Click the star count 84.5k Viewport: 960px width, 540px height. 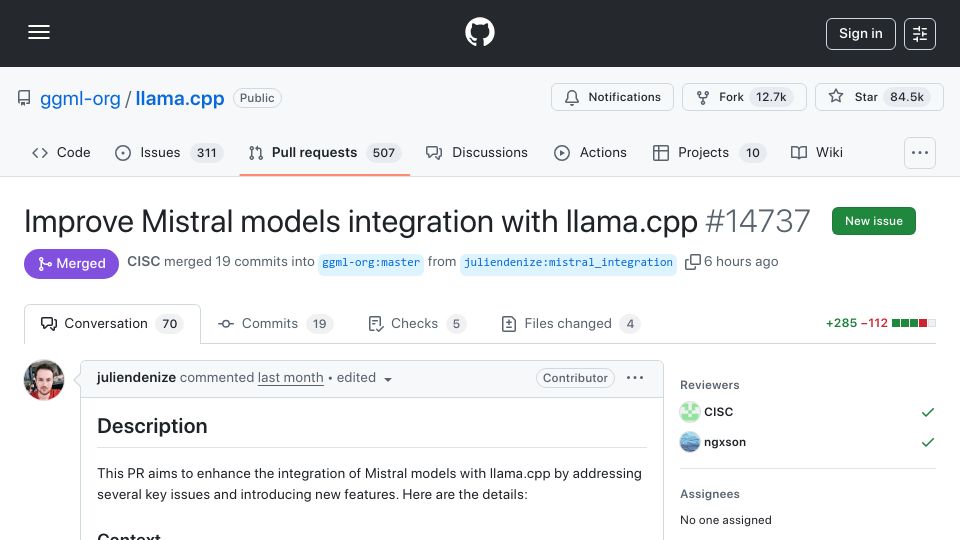coord(907,97)
